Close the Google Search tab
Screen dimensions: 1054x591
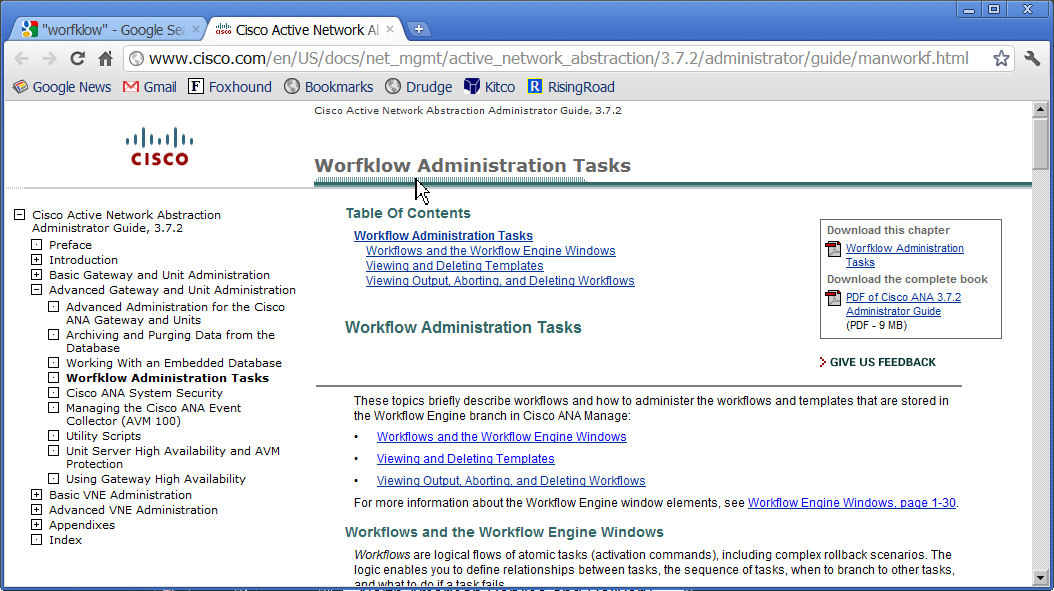coord(196,29)
